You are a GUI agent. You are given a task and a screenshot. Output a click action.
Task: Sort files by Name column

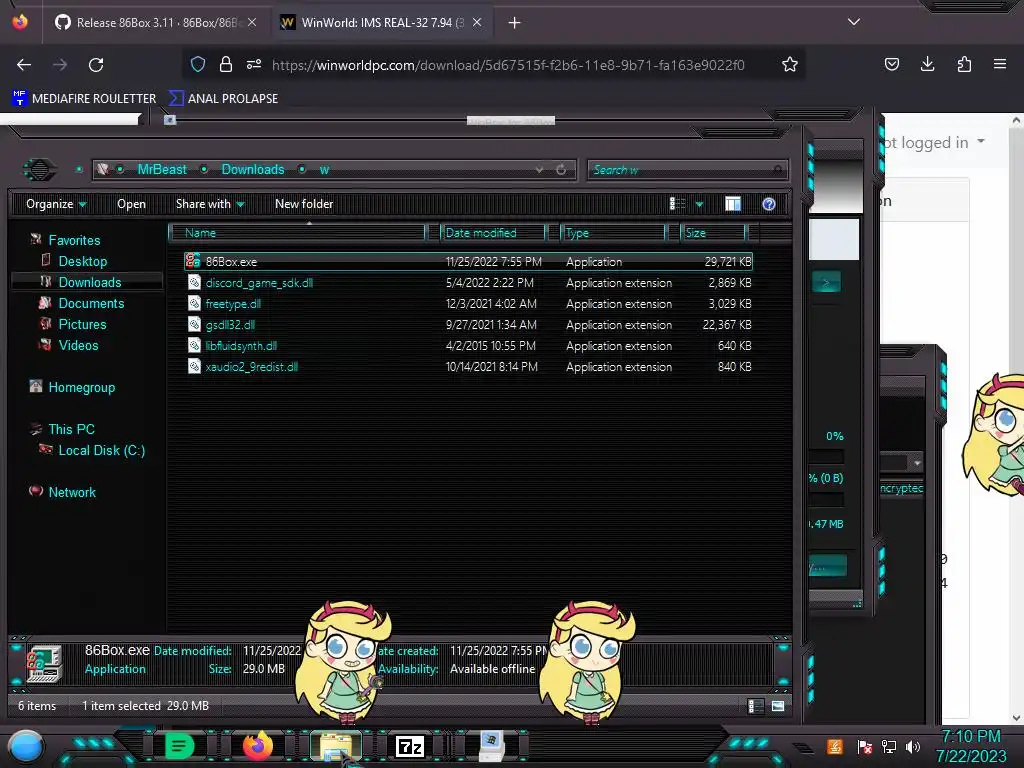pos(297,232)
